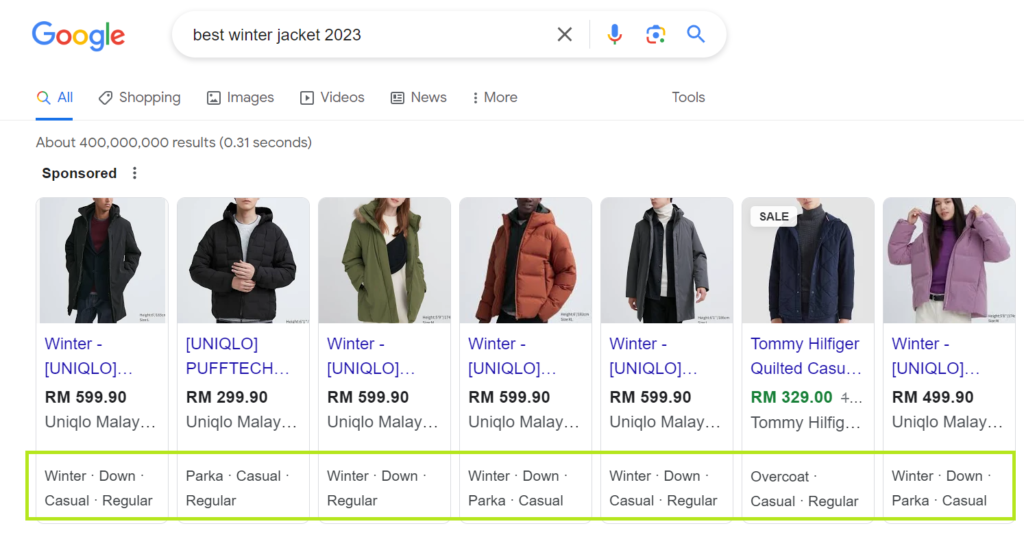Viewport: 1024px width, 539px height.
Task: Open the Tools filter option
Action: click(x=688, y=97)
